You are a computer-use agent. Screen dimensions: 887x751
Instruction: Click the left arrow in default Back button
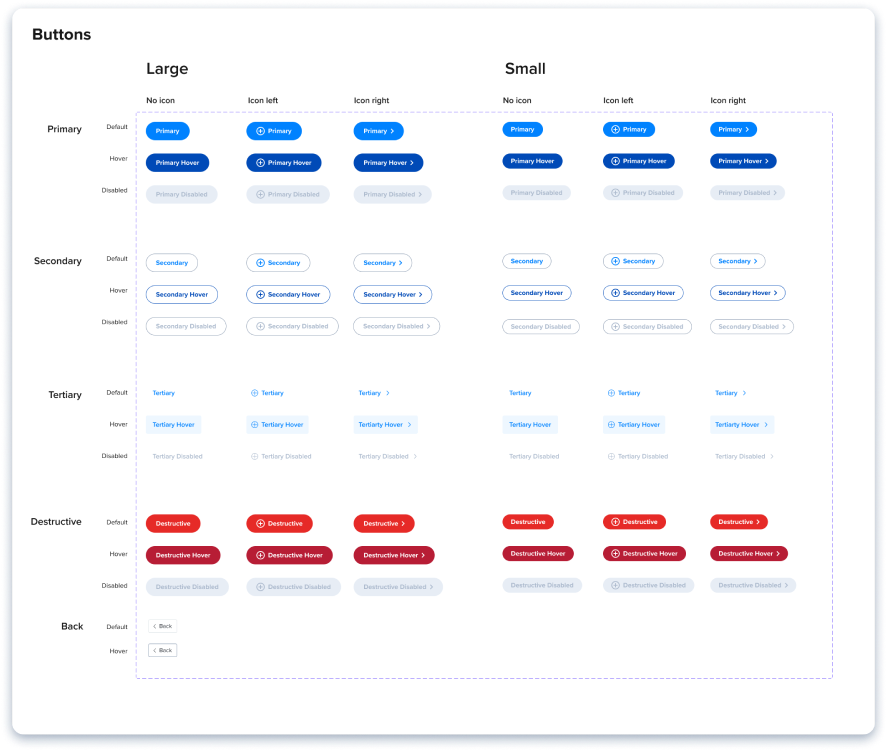click(154, 626)
